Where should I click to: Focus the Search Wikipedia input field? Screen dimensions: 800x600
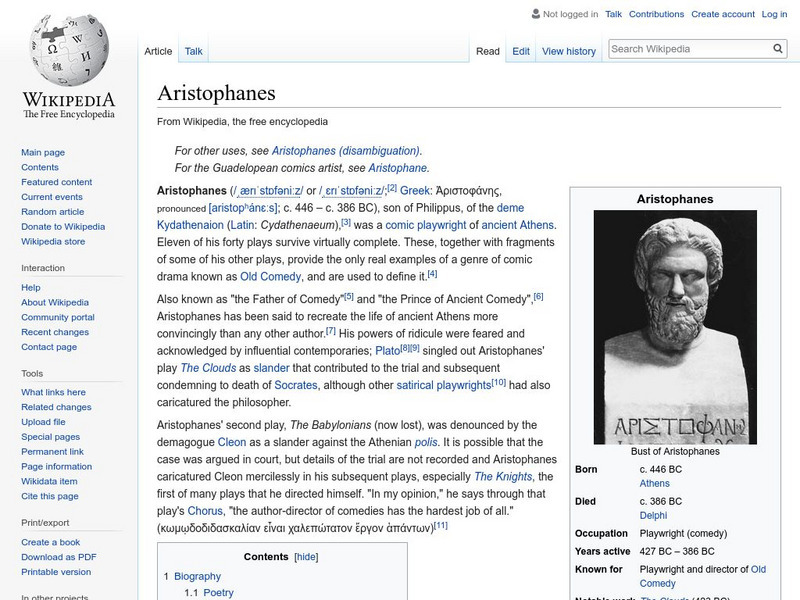coord(690,49)
